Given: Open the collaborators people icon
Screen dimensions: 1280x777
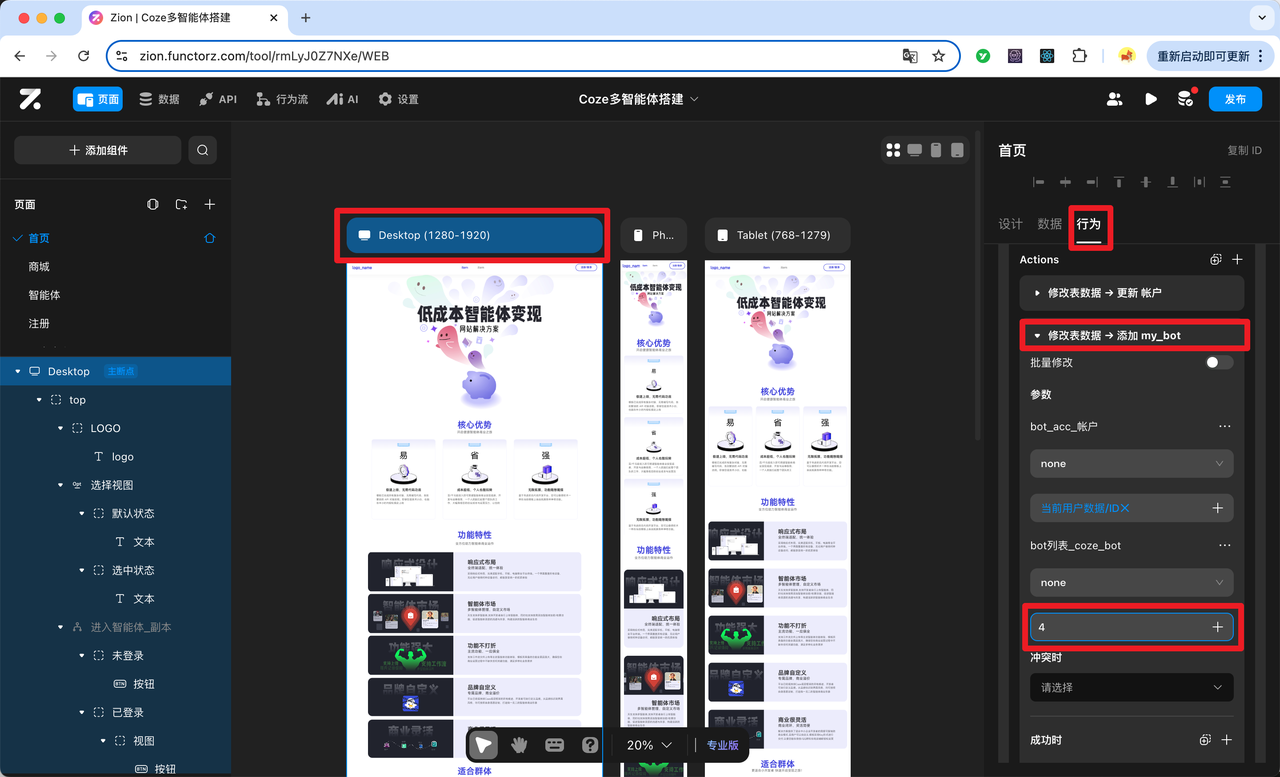Looking at the screenshot, I should tap(1114, 99).
